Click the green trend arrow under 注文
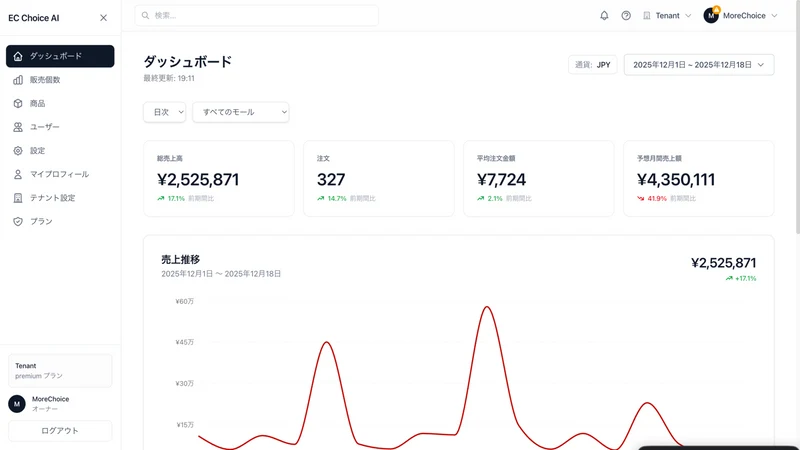The width and height of the screenshot is (800, 450). pos(320,198)
